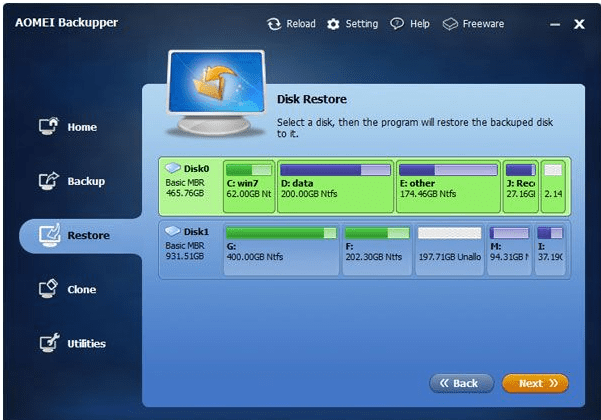Viewport: 601px width, 420px height.
Task: Select the M: 94.31GB partition
Action: click(x=509, y=249)
